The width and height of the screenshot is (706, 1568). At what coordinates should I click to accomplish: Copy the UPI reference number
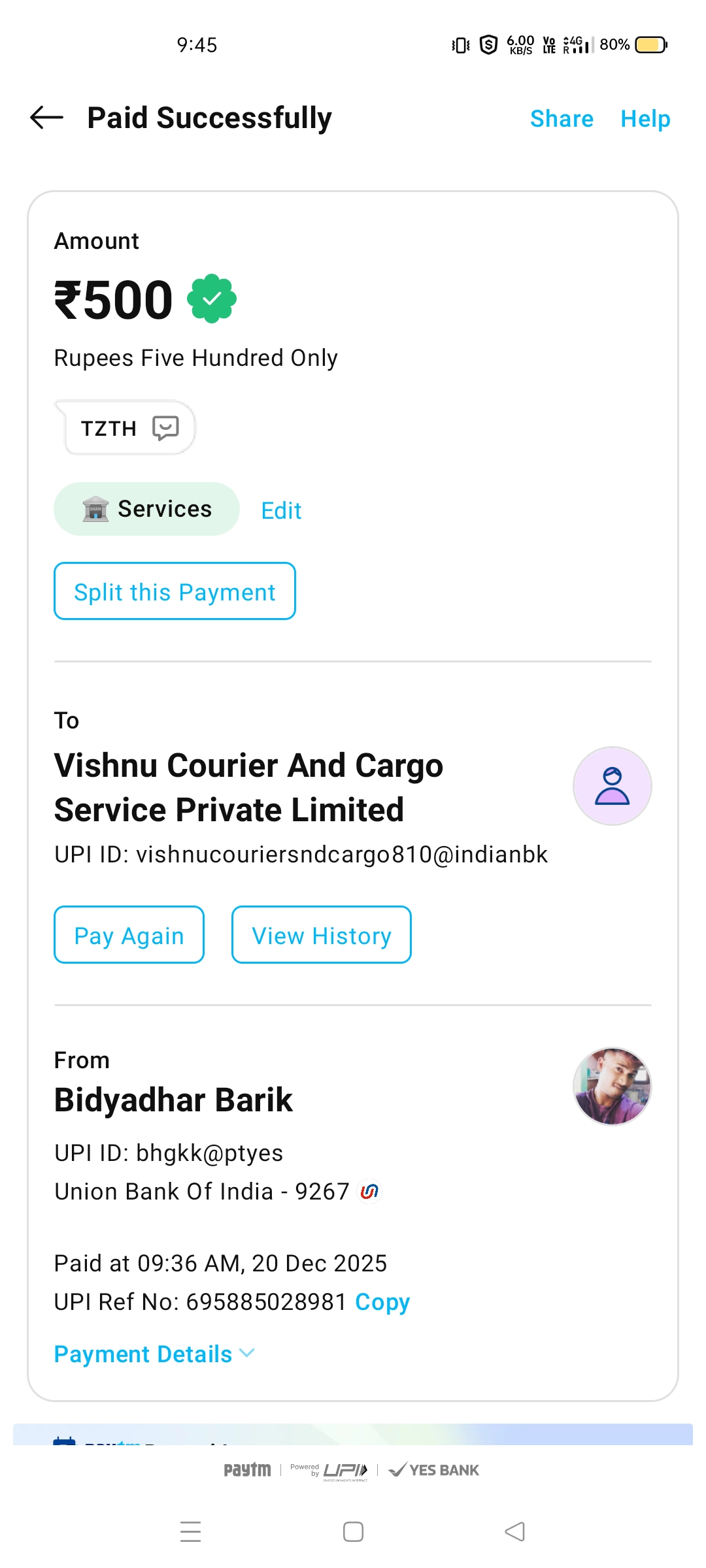click(382, 1302)
